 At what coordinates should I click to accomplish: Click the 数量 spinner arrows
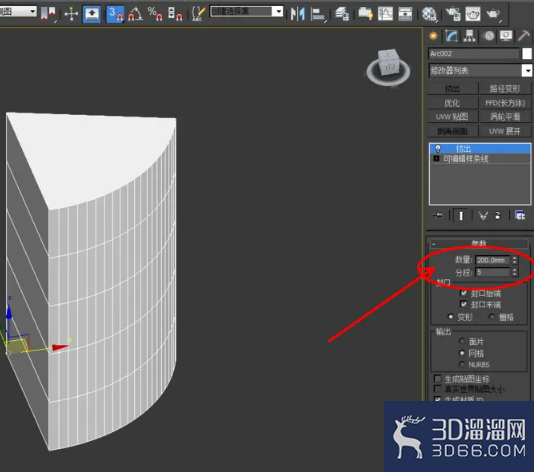515,260
